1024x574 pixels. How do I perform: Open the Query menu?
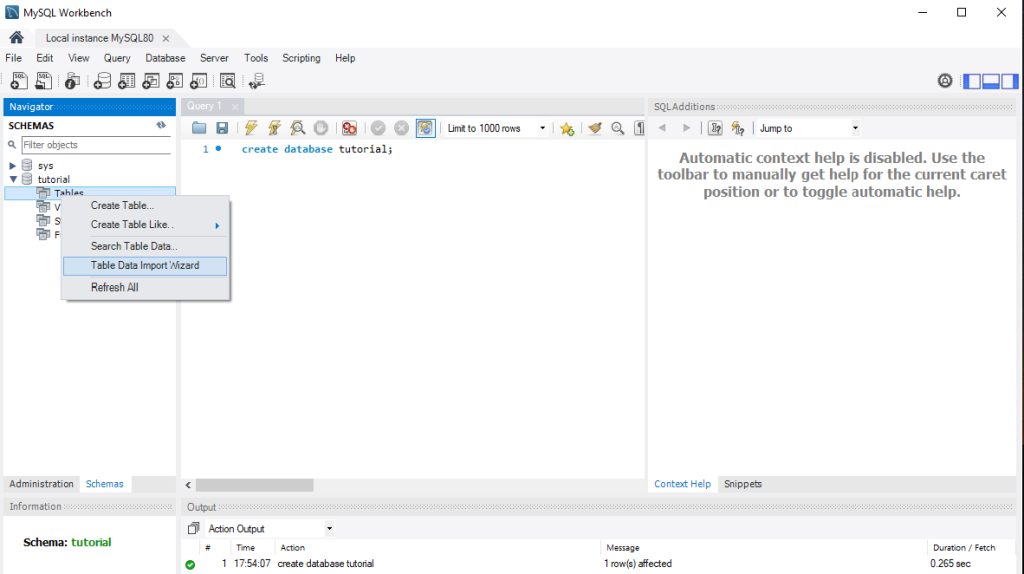coord(117,58)
